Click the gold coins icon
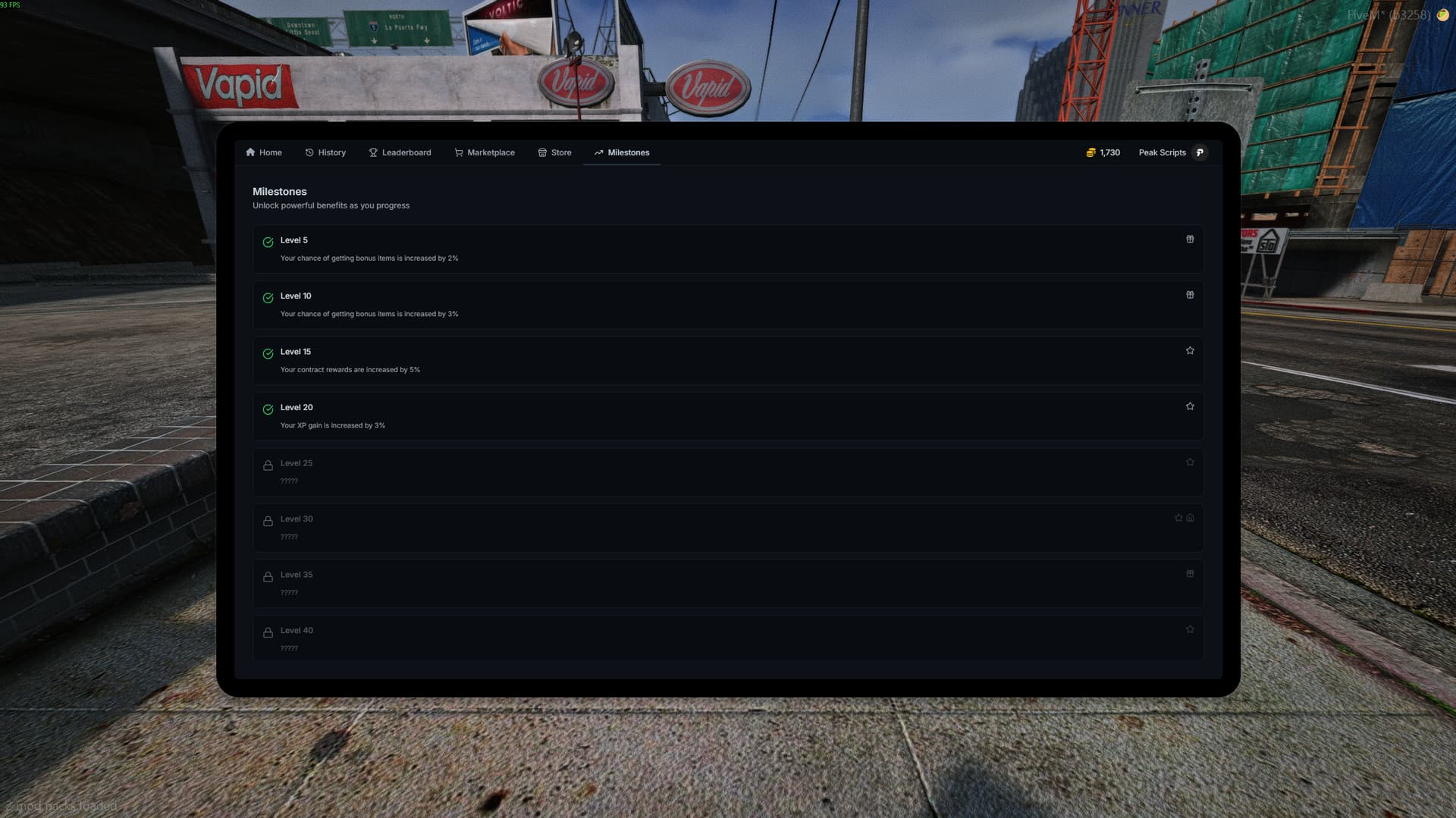 click(1090, 152)
